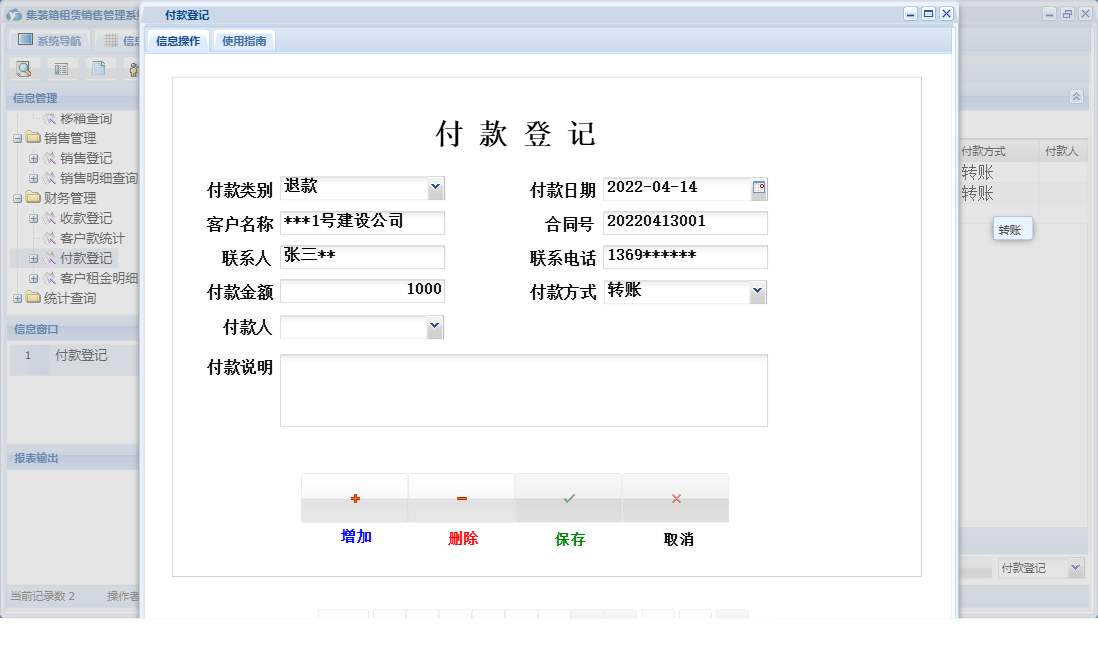This screenshot has height=655, width=1098.
Task: Open the 付款人 dropdown
Action: [434, 327]
